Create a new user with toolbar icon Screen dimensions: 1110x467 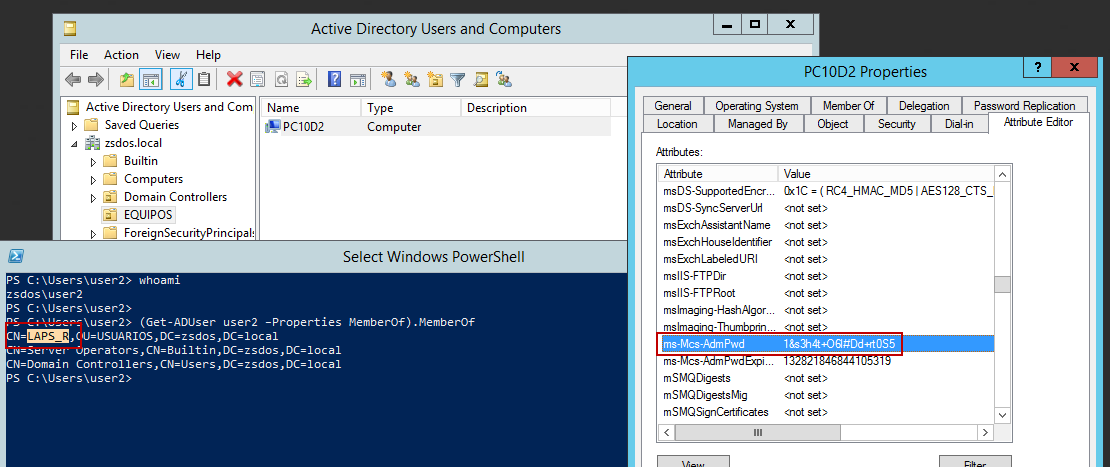pos(388,79)
